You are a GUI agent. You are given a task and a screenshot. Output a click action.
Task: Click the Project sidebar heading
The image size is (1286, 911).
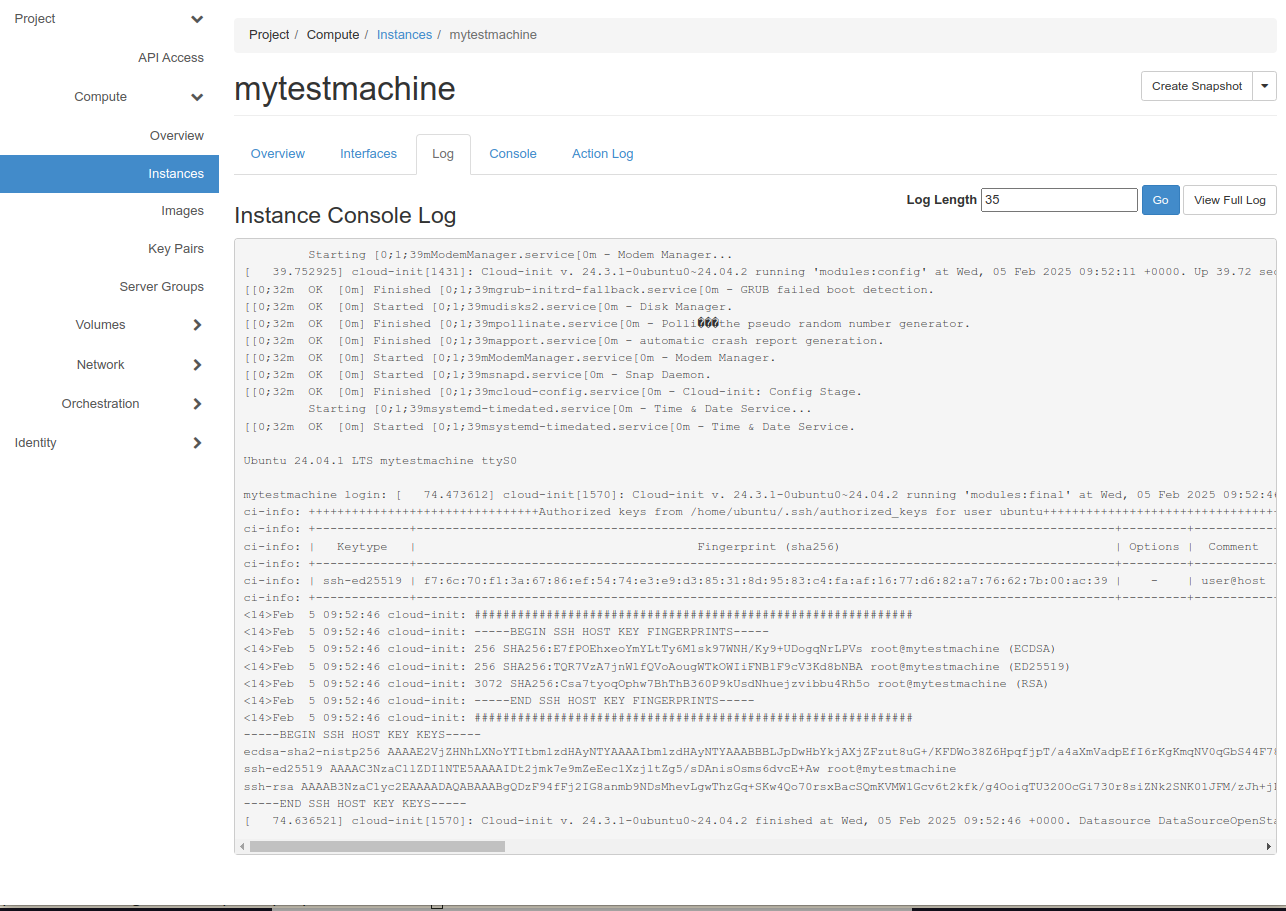coord(35,19)
